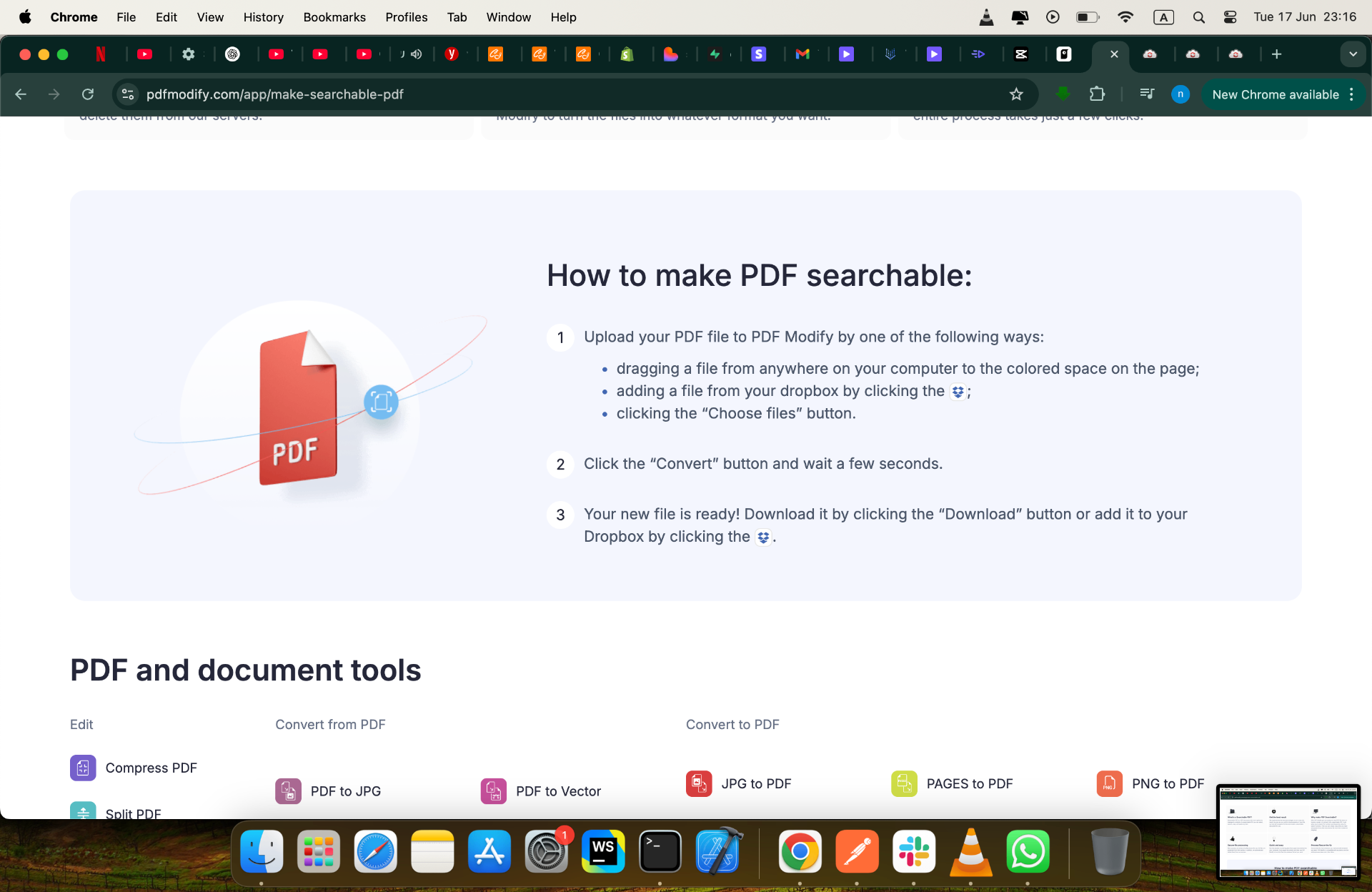Open the PNG to PDF tool
This screenshot has width=1372, height=892.
coord(1150,783)
